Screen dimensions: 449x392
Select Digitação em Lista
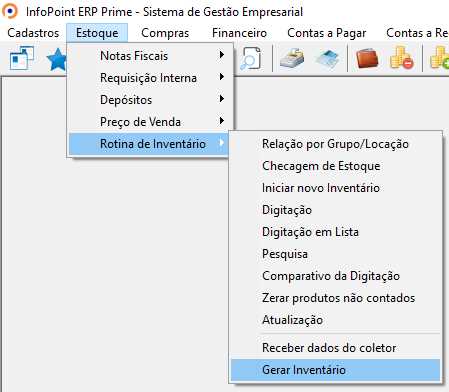coord(335,232)
